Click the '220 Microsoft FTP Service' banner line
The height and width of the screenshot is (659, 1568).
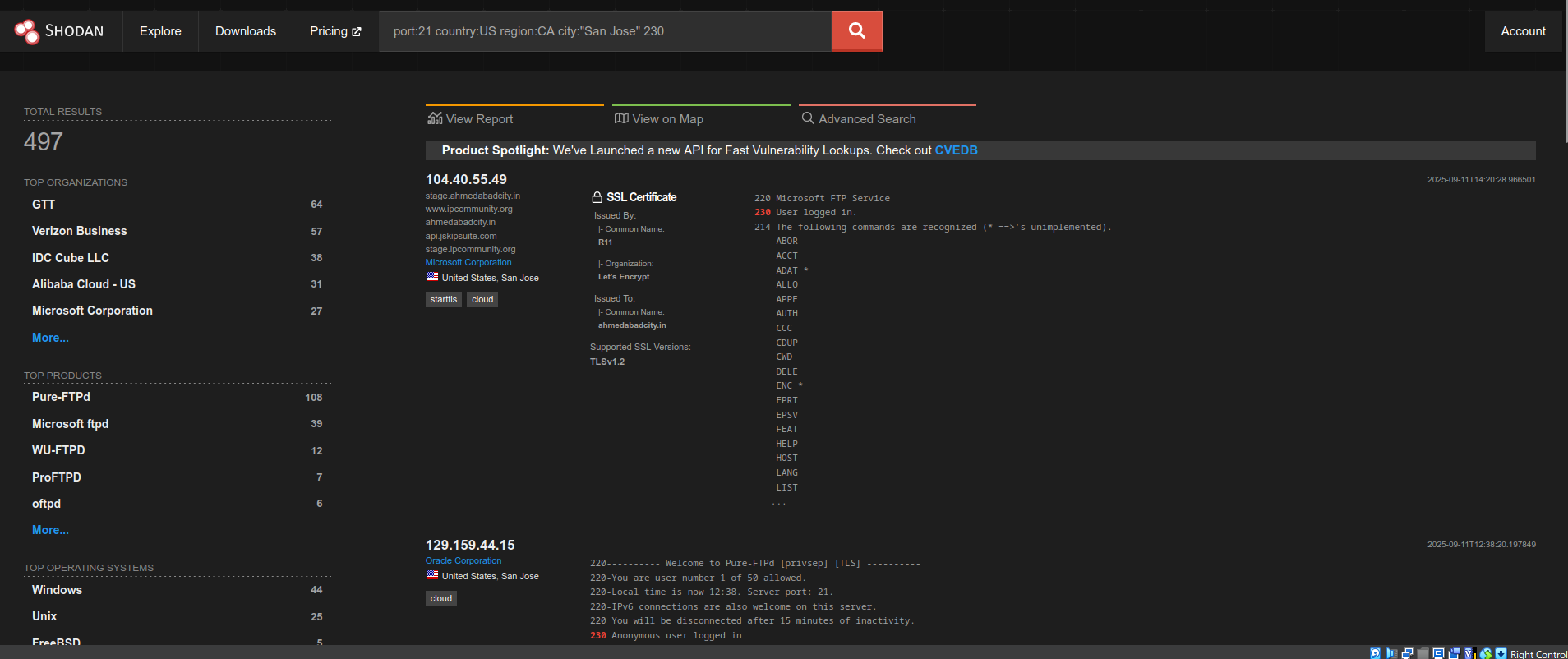[822, 198]
